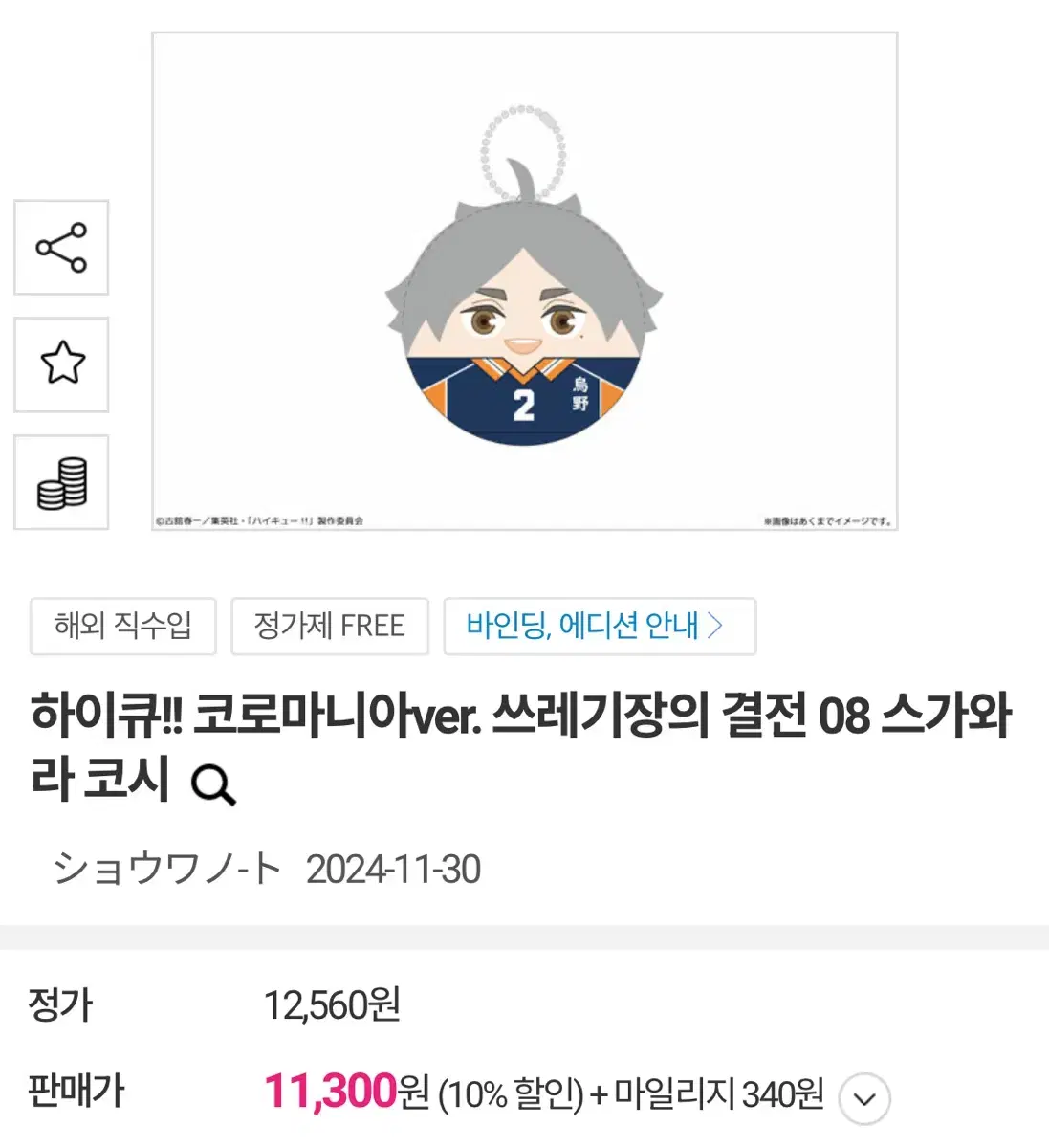The width and height of the screenshot is (1049, 1148).
Task: Add product to favorites with star icon
Action: (x=61, y=364)
